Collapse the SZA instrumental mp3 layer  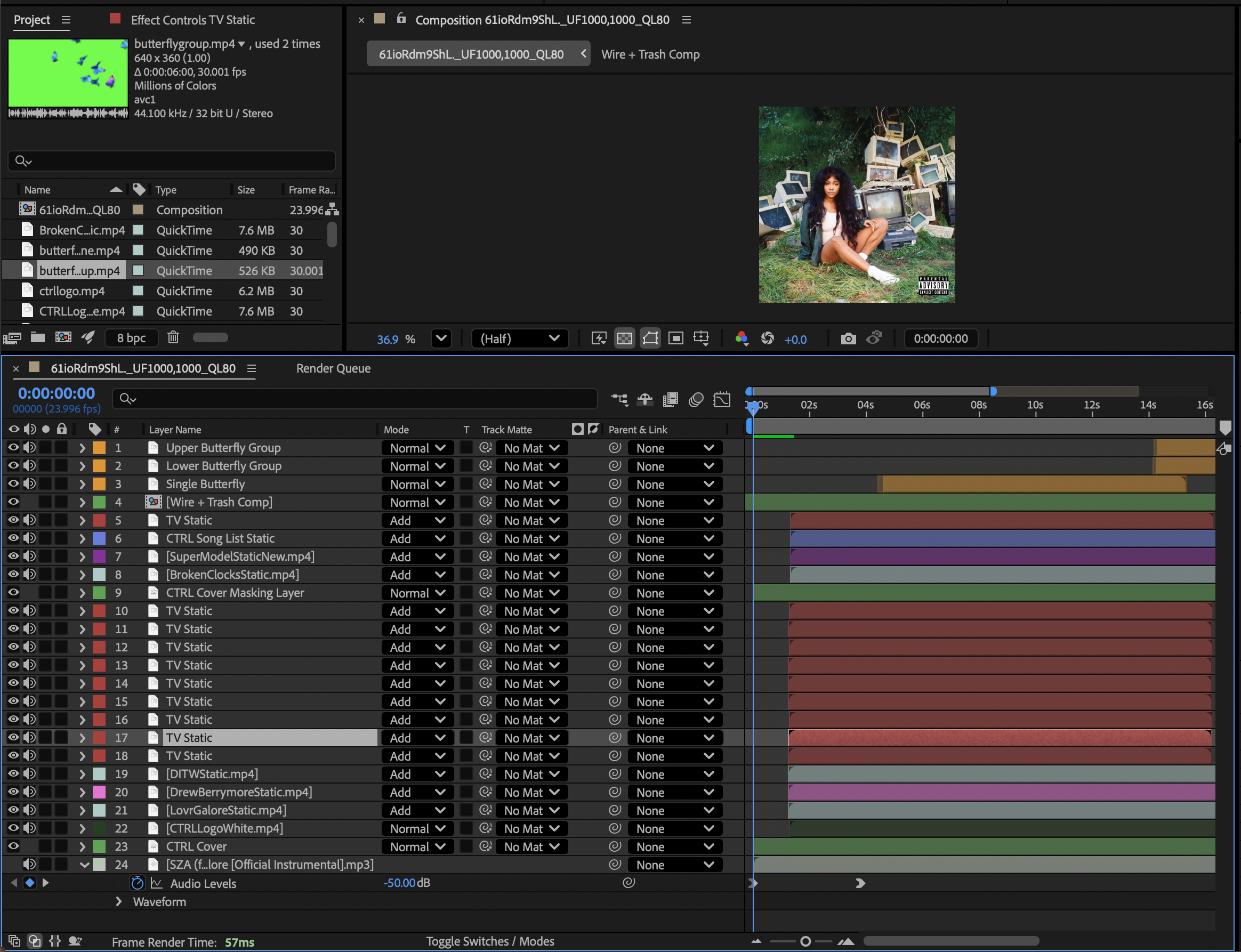click(x=84, y=865)
